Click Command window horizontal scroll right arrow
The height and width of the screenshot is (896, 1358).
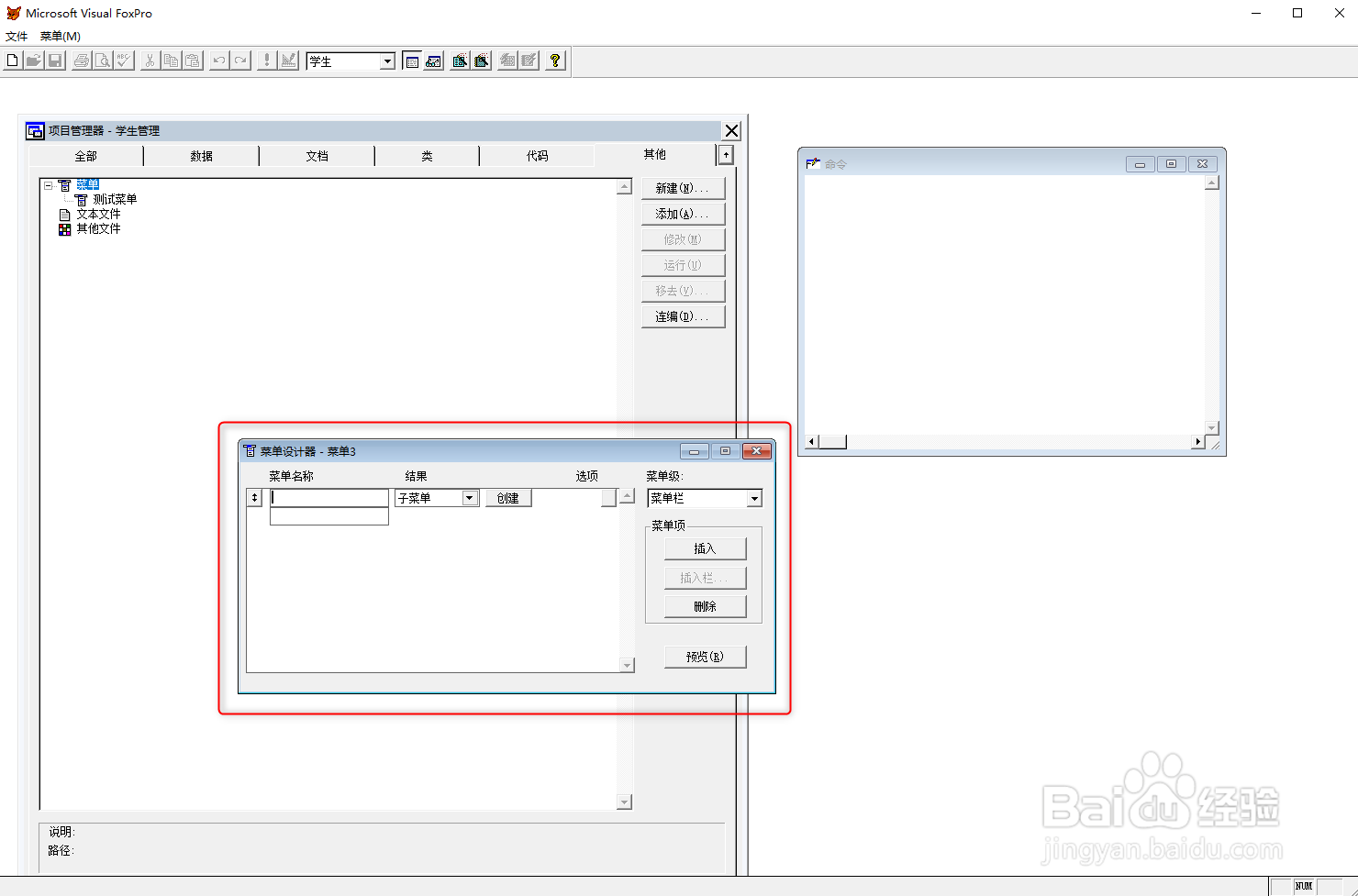point(1197,442)
